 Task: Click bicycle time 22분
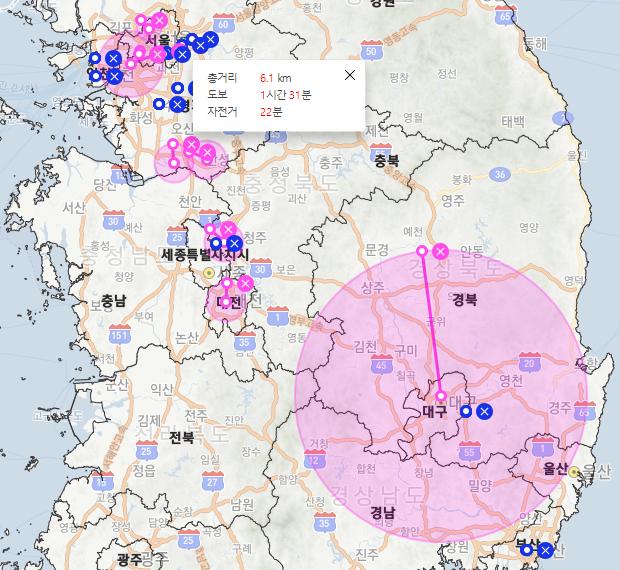point(271,112)
